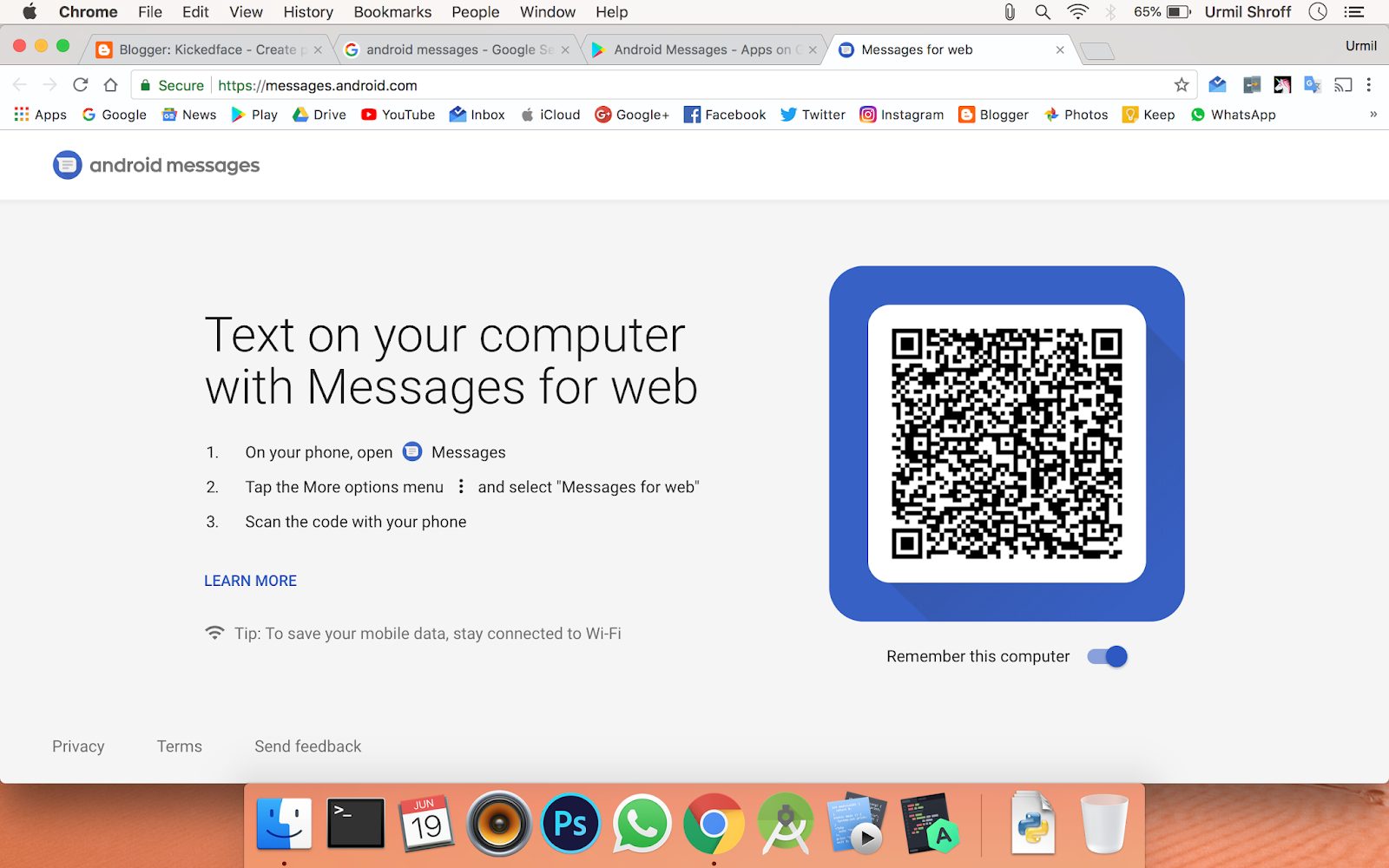Open Trash in the Dock
The height and width of the screenshot is (868, 1389).
[x=1104, y=823]
